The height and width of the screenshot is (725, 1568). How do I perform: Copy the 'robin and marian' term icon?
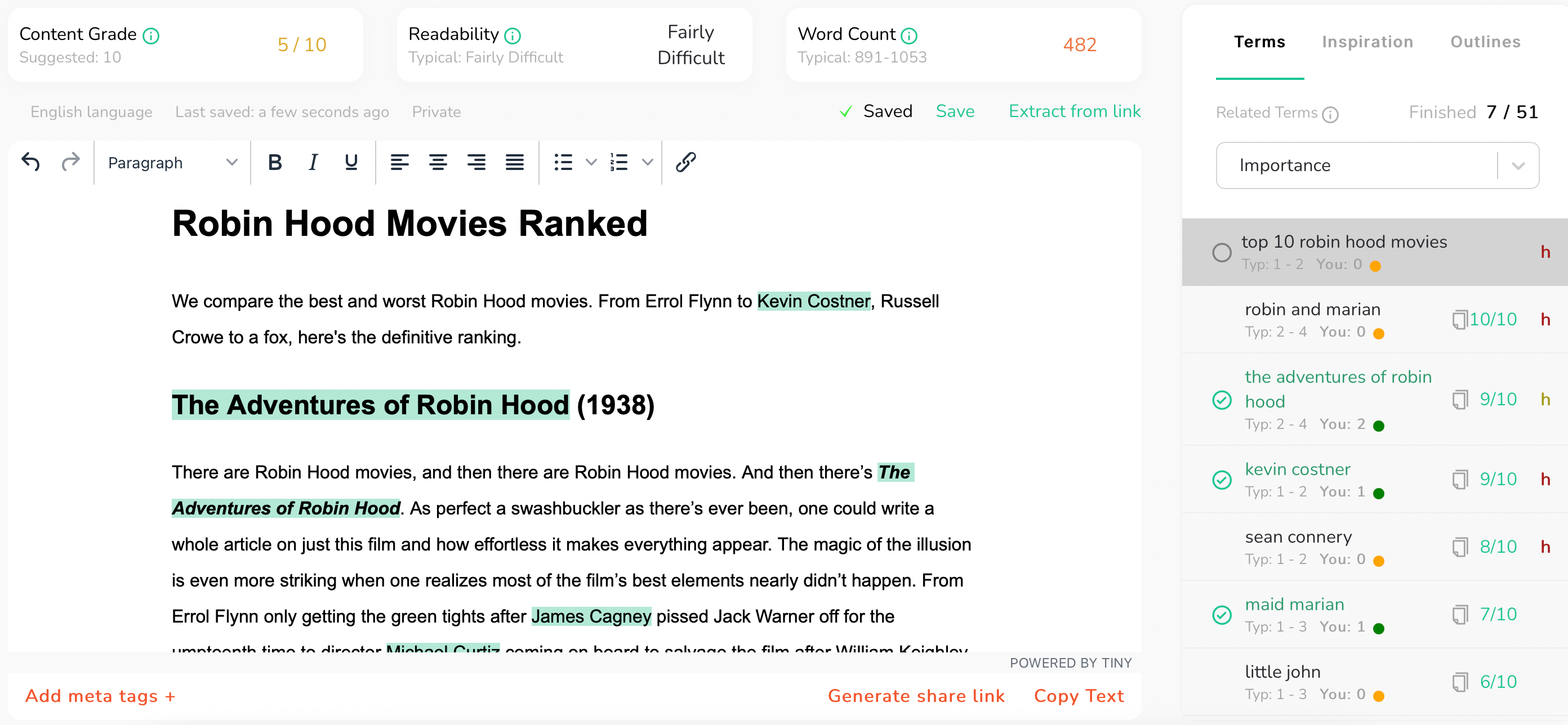(x=1459, y=319)
